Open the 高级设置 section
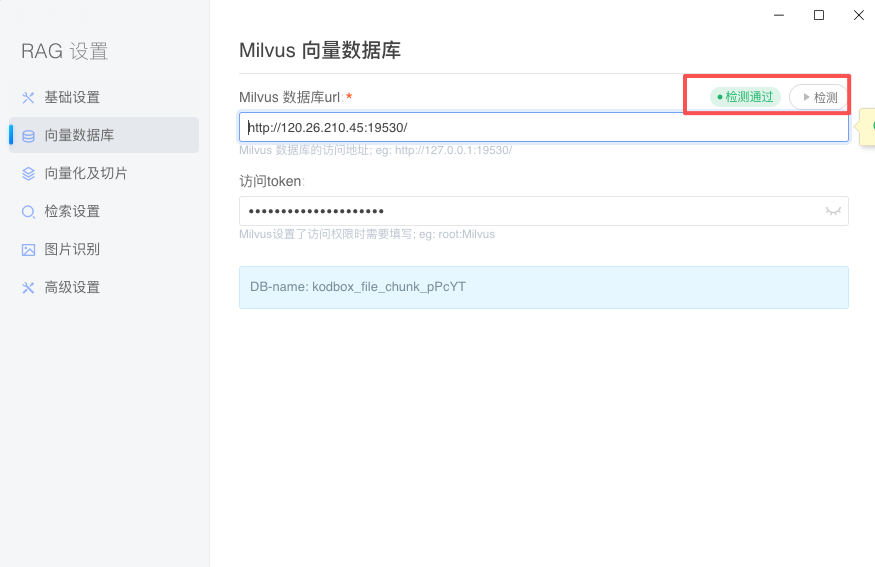 (x=72, y=288)
